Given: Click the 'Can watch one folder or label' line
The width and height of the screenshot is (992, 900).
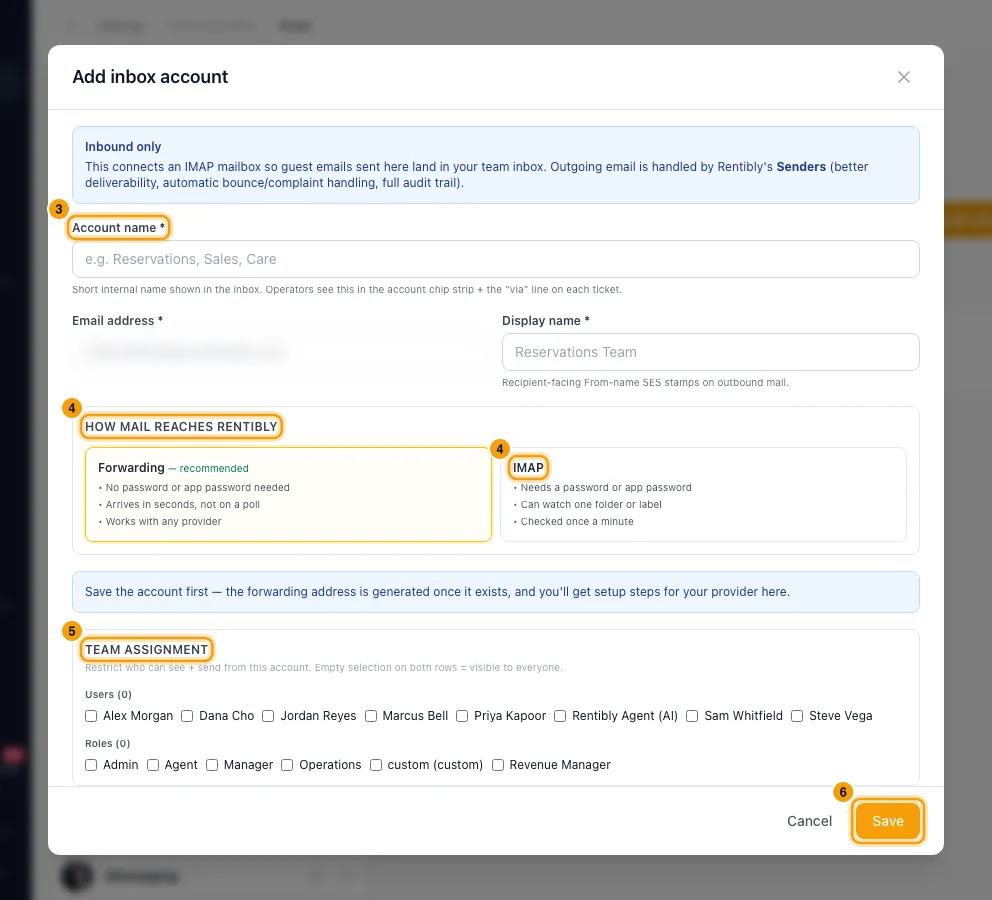Looking at the screenshot, I should click(x=591, y=505).
